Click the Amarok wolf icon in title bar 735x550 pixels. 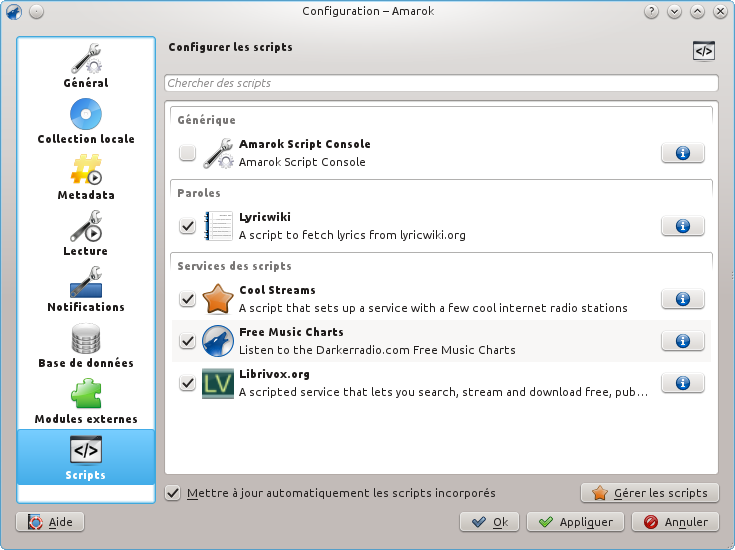14,11
